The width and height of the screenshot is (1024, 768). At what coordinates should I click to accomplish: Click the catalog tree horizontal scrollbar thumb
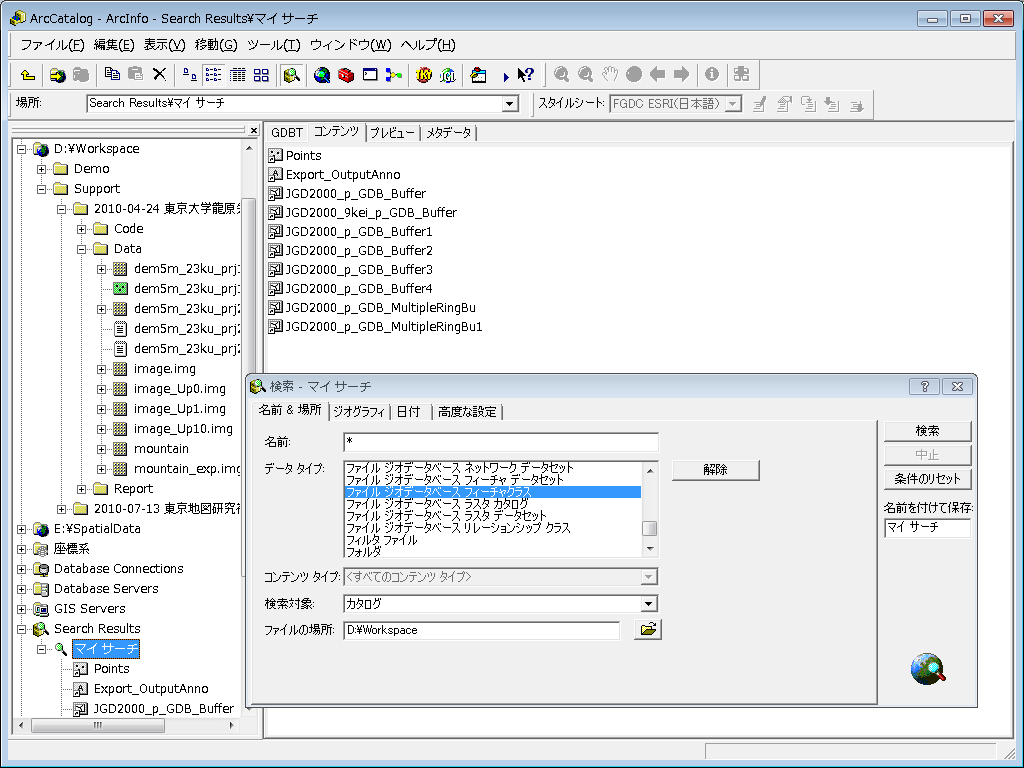coord(97,725)
